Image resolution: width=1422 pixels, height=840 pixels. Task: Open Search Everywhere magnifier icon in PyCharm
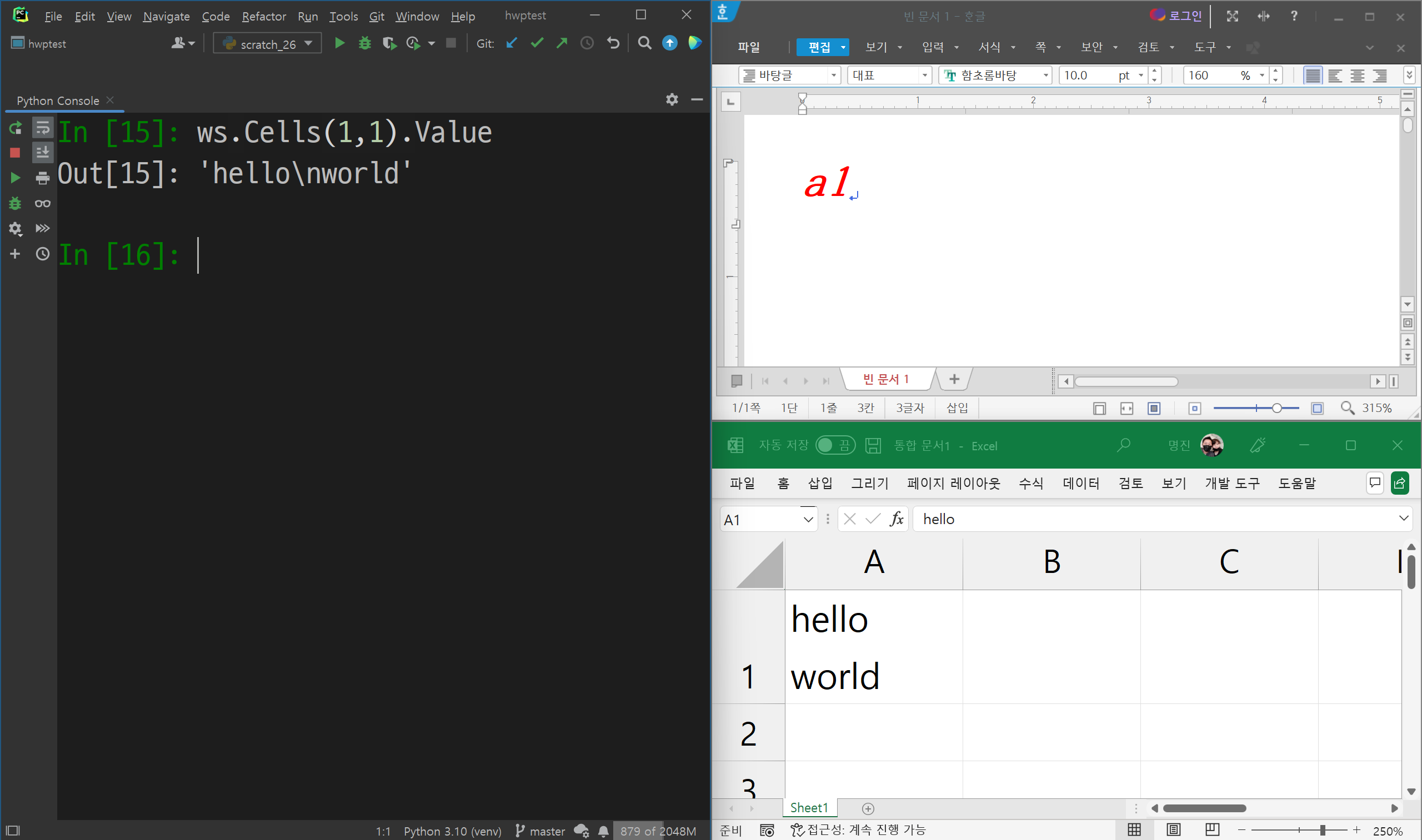coord(644,43)
